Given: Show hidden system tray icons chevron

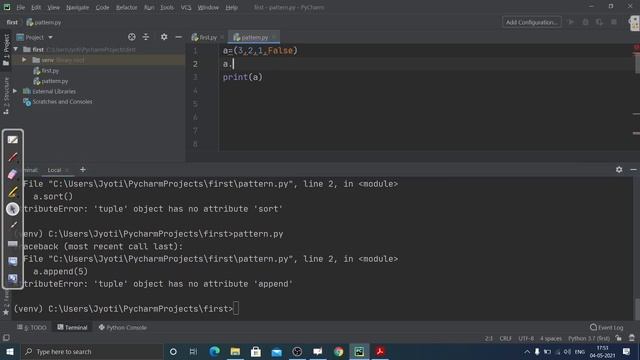Looking at the screenshot, I should (527, 352).
